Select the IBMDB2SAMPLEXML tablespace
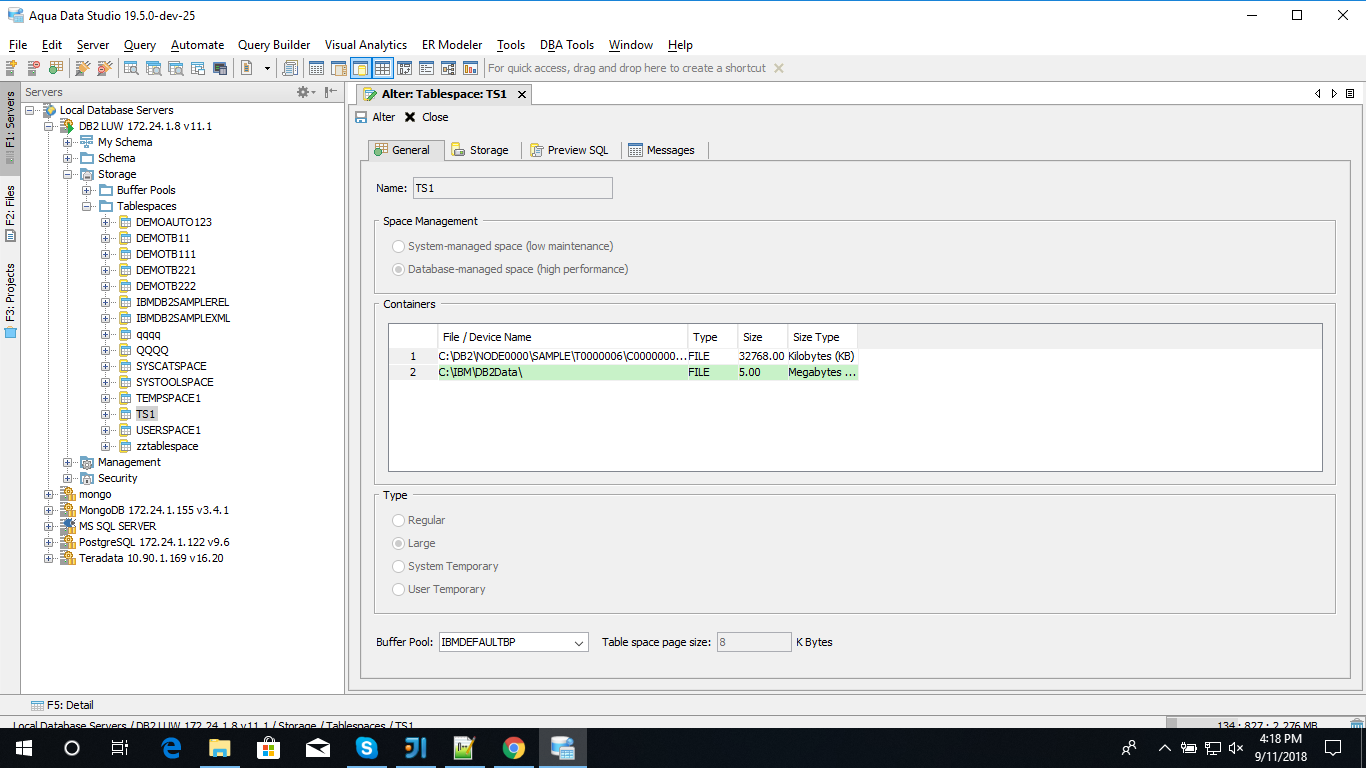This screenshot has width=1366, height=768. pyautogui.click(x=183, y=318)
